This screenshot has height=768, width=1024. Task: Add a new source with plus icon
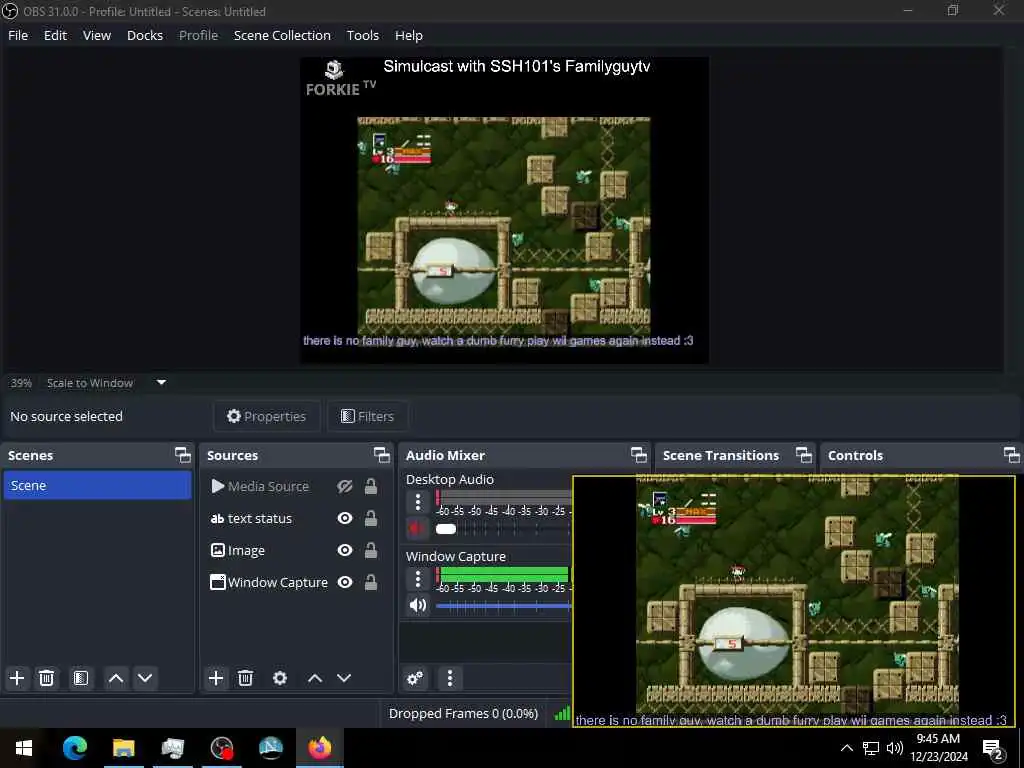[216, 678]
